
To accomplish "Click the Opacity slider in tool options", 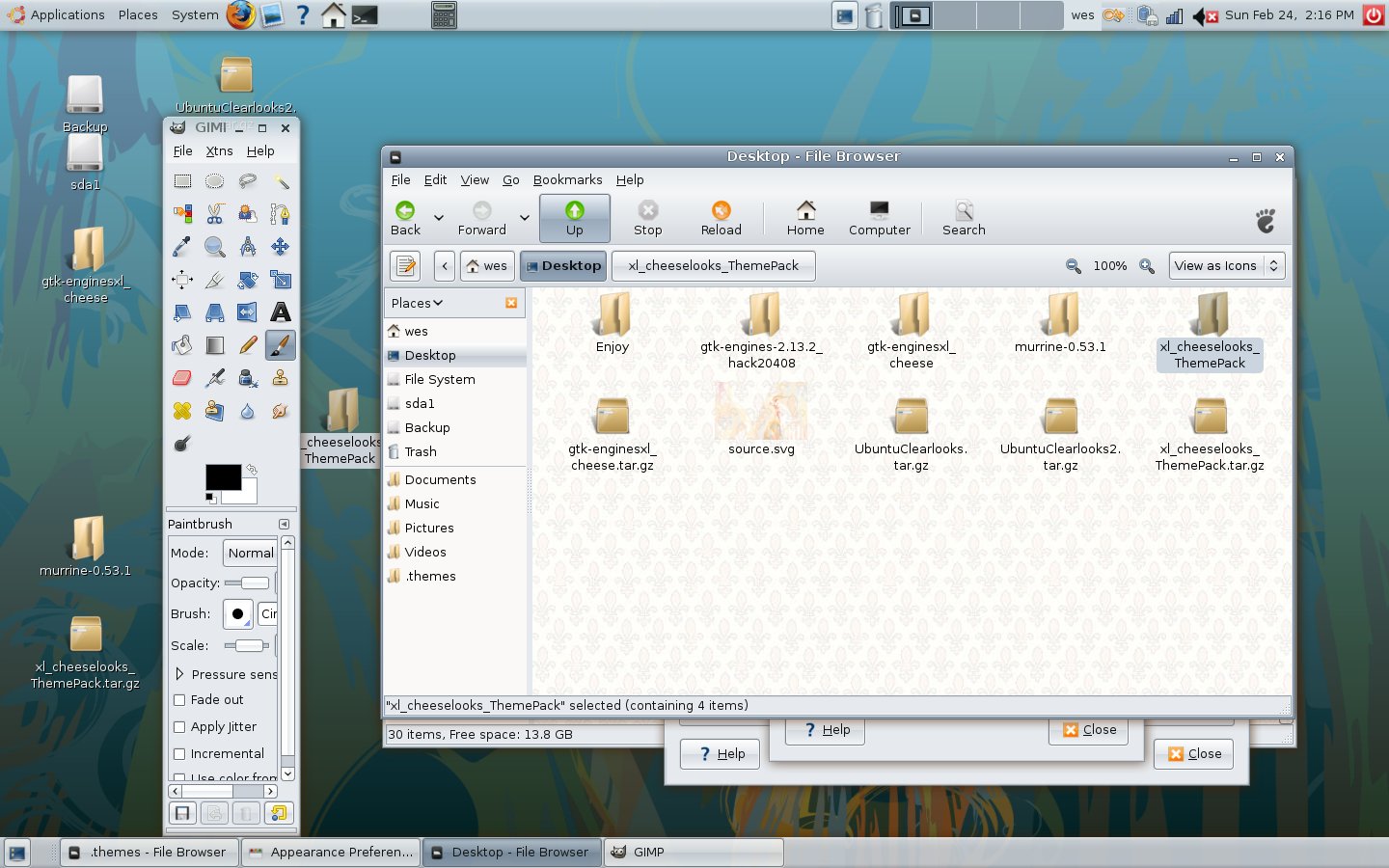I will [x=247, y=583].
